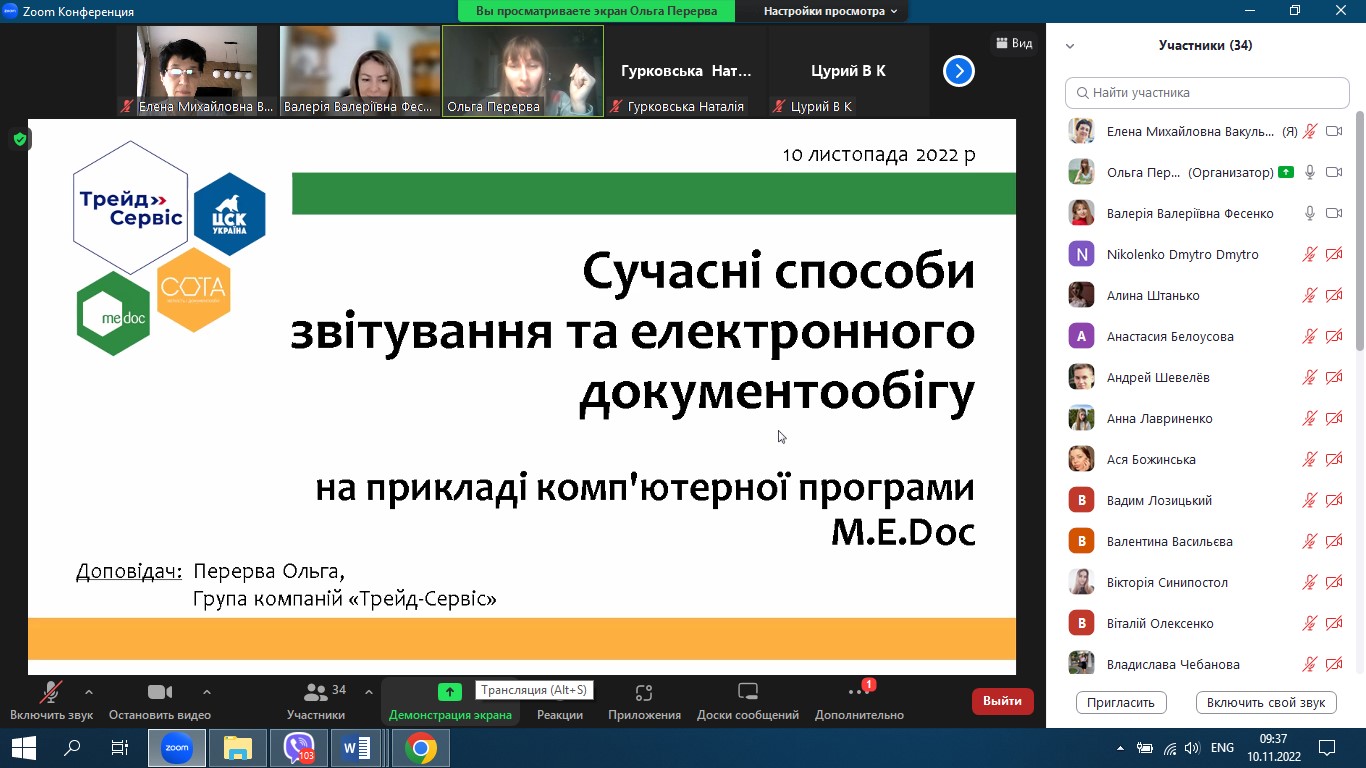This screenshot has width=1366, height=768.
Task: Open notification center in system tray
Action: [x=1327, y=748]
